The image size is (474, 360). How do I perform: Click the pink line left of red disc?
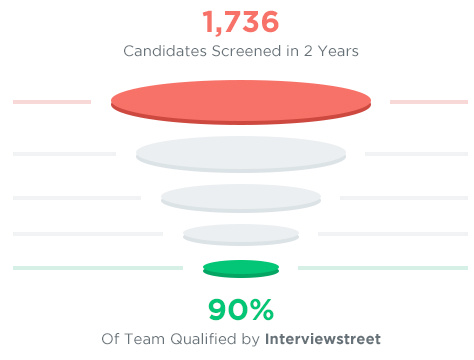pos(52,102)
